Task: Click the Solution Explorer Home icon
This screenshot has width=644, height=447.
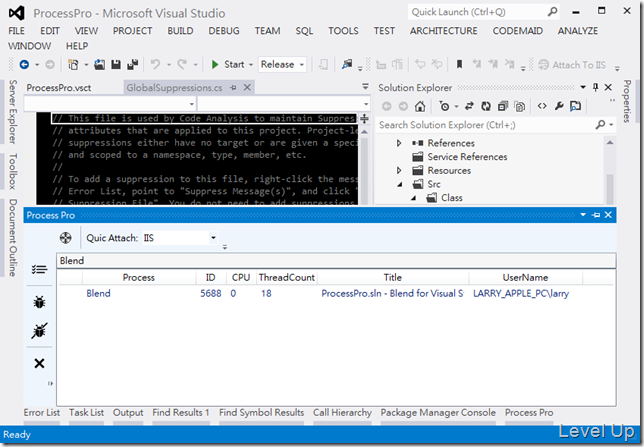Action: 420,106
